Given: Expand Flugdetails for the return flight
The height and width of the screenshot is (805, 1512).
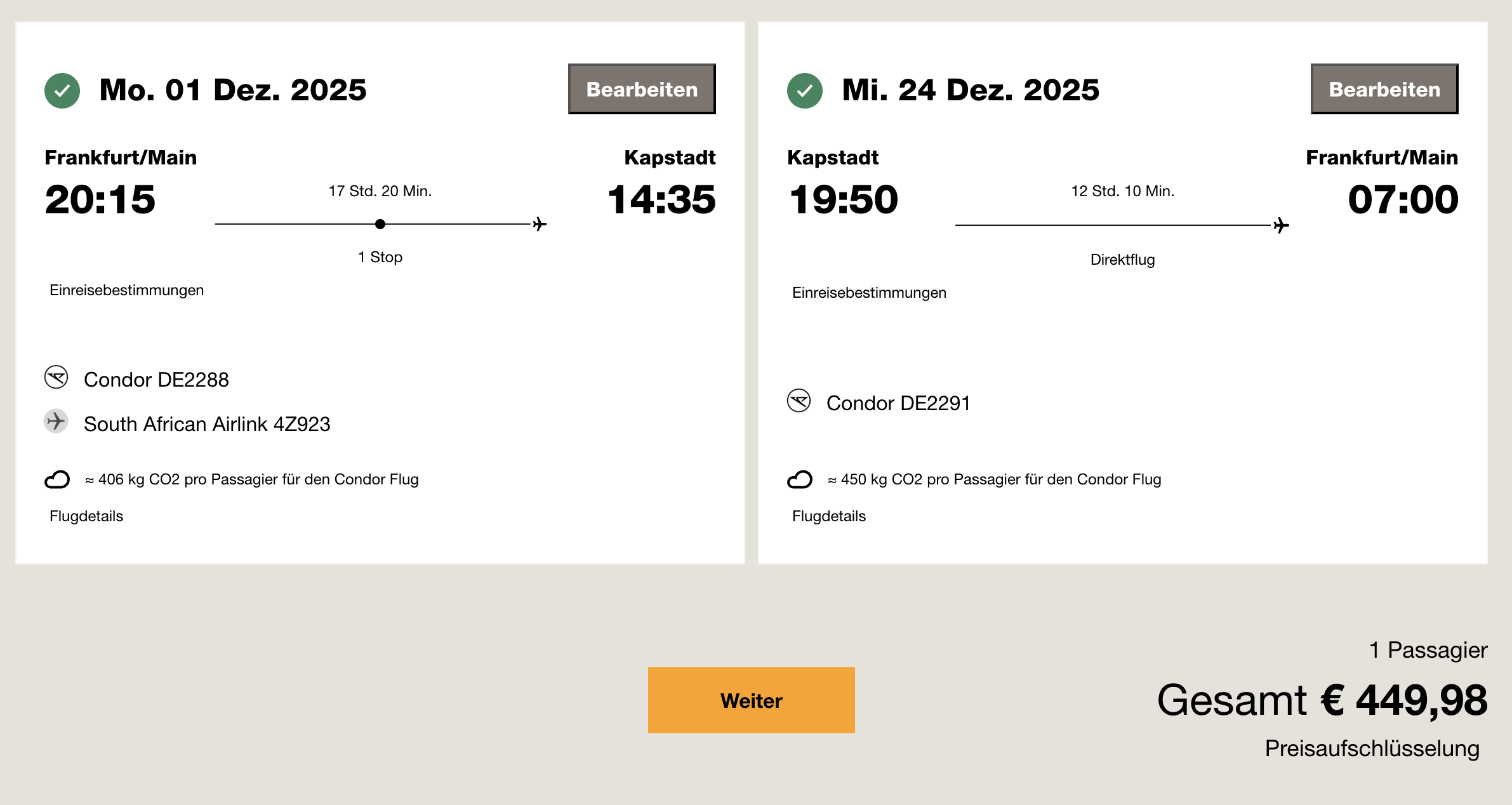Looking at the screenshot, I should [x=828, y=516].
